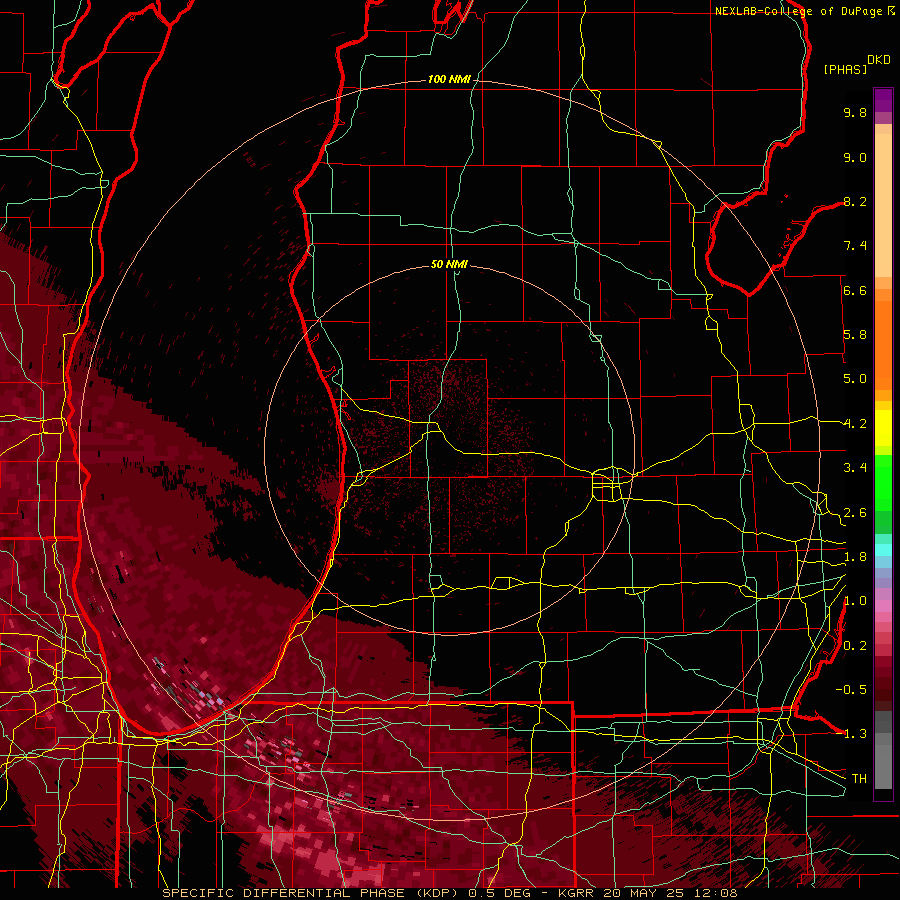Click the DKD label above the color scale
The image size is (900, 900).
879,60
